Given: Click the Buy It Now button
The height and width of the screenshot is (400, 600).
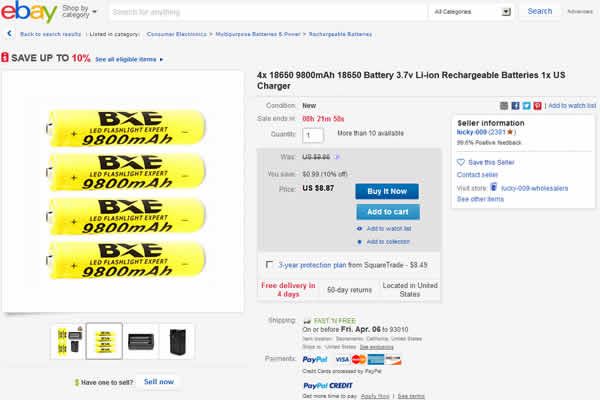Looking at the screenshot, I should 387,191.
